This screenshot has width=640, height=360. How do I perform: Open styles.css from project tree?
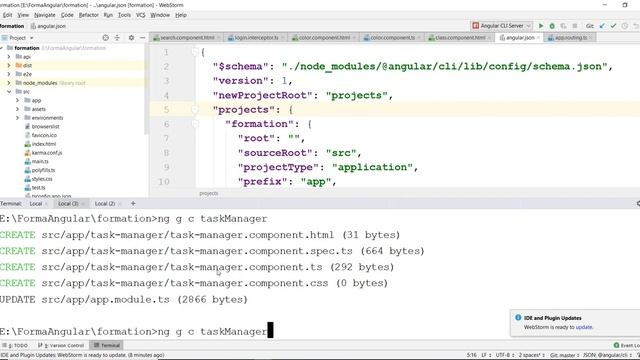42,179
